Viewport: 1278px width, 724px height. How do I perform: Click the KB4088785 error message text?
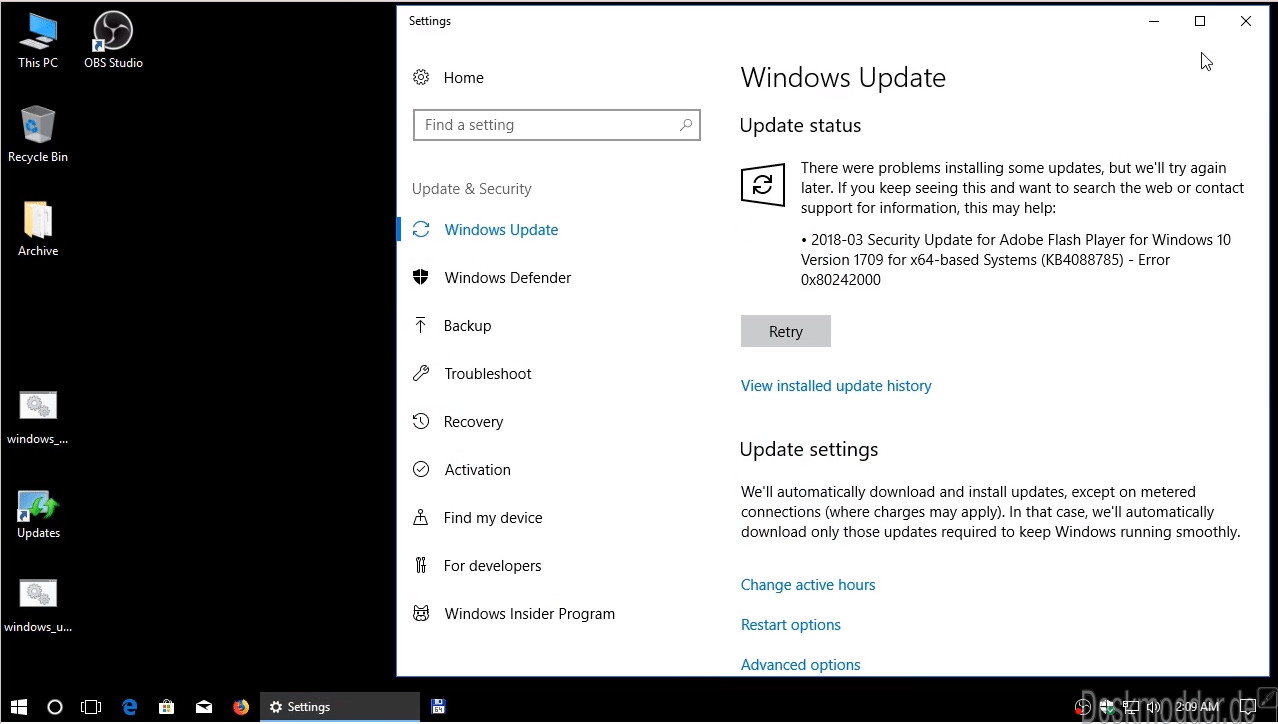pyautogui.click(x=1016, y=260)
